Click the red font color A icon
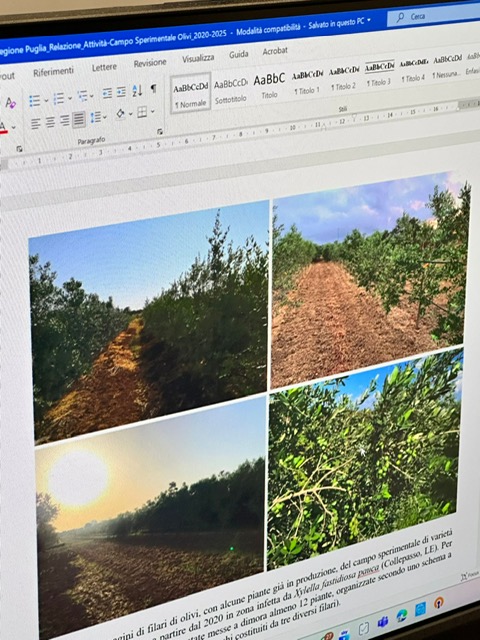Screen dimensions: 480x640 [3, 127]
